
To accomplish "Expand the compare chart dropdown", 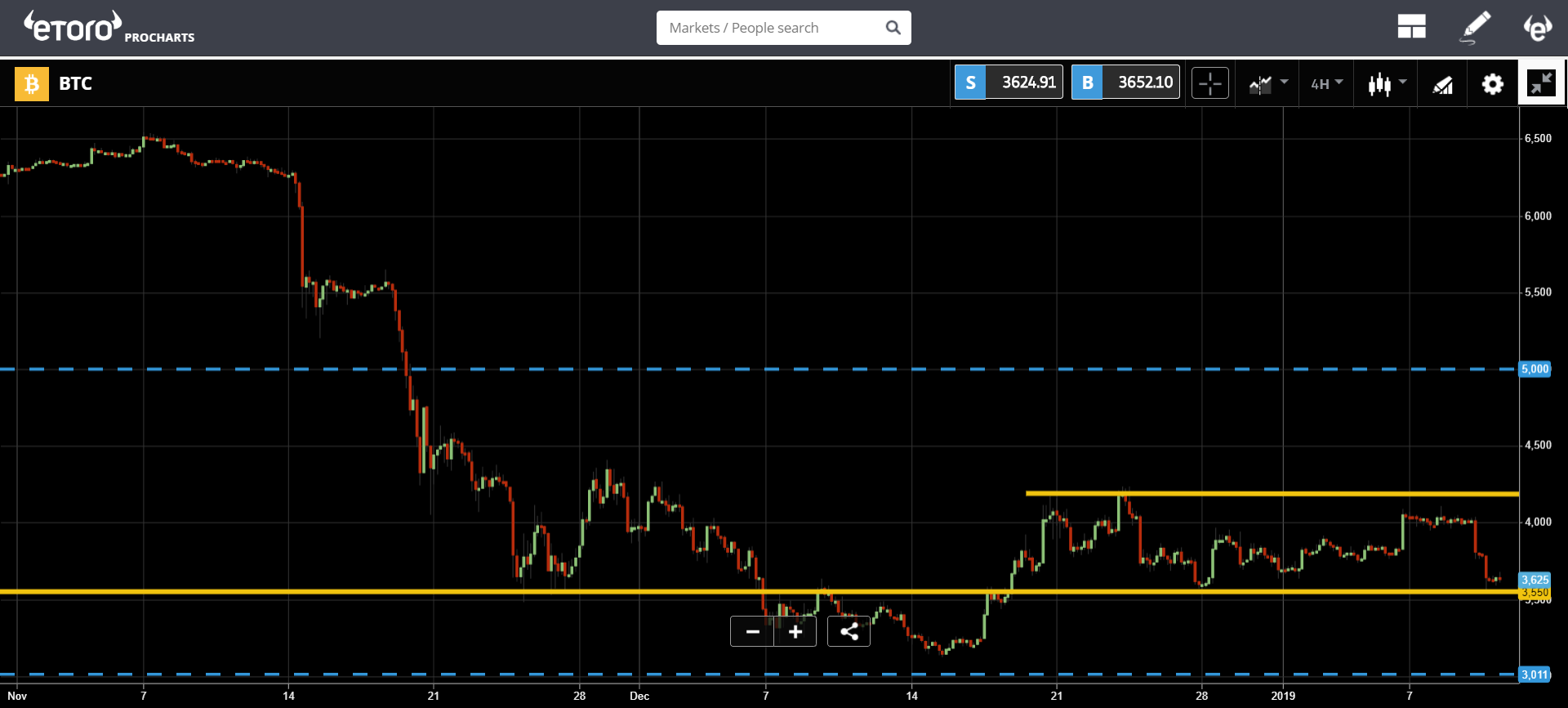I will (x=1267, y=83).
